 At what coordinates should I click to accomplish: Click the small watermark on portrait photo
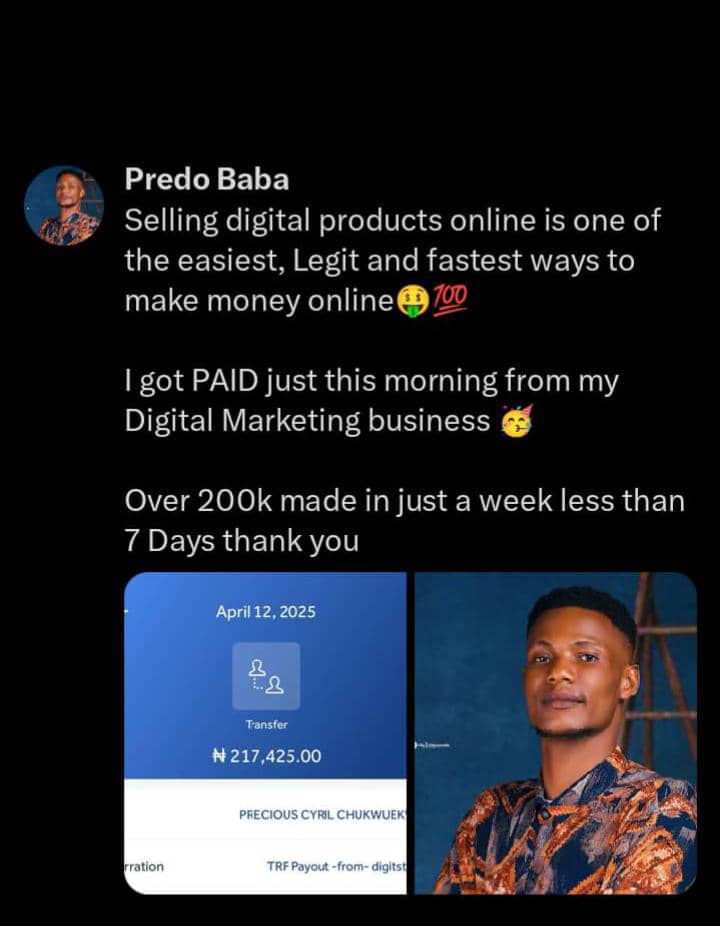pyautogui.click(x=433, y=746)
